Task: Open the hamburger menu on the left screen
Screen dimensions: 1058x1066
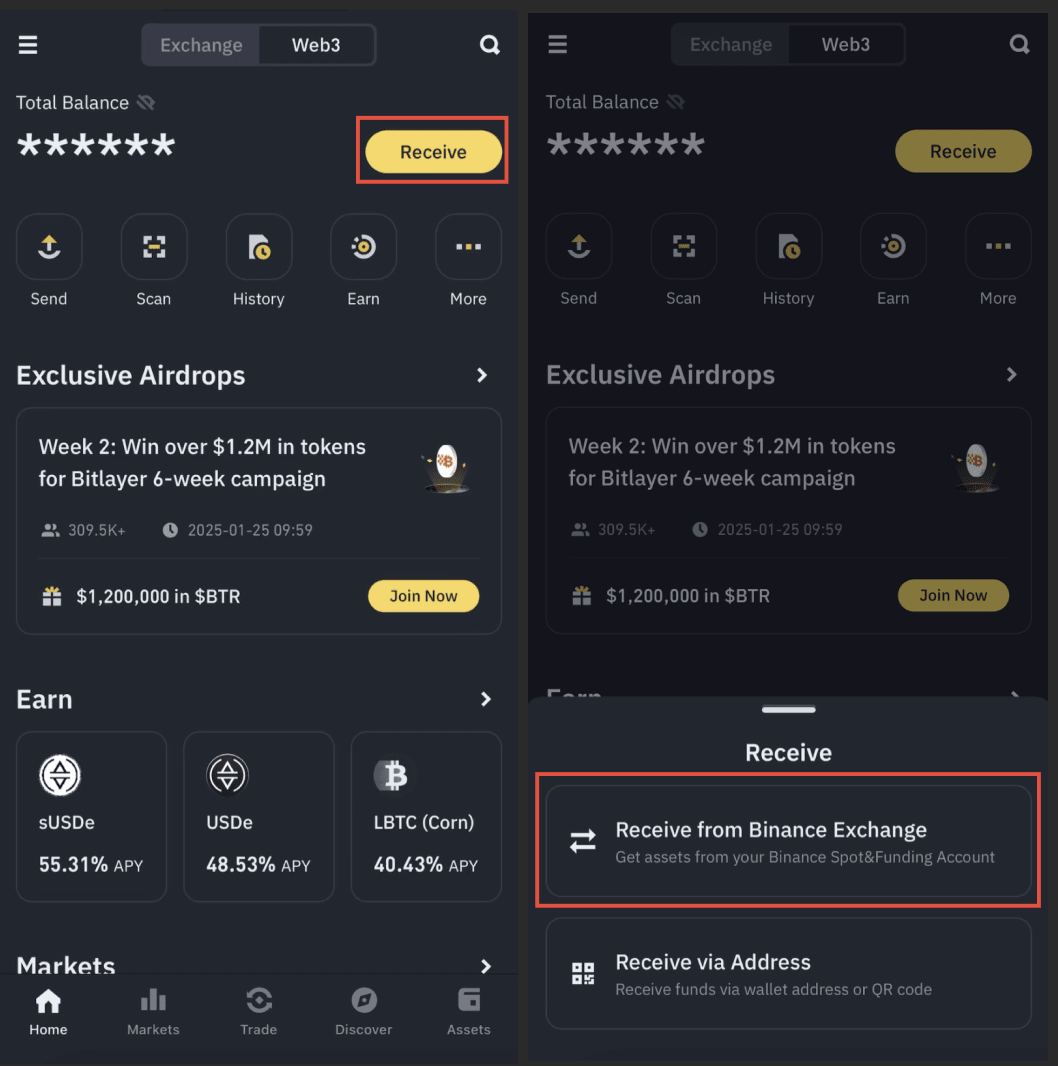Action: pos(28,45)
